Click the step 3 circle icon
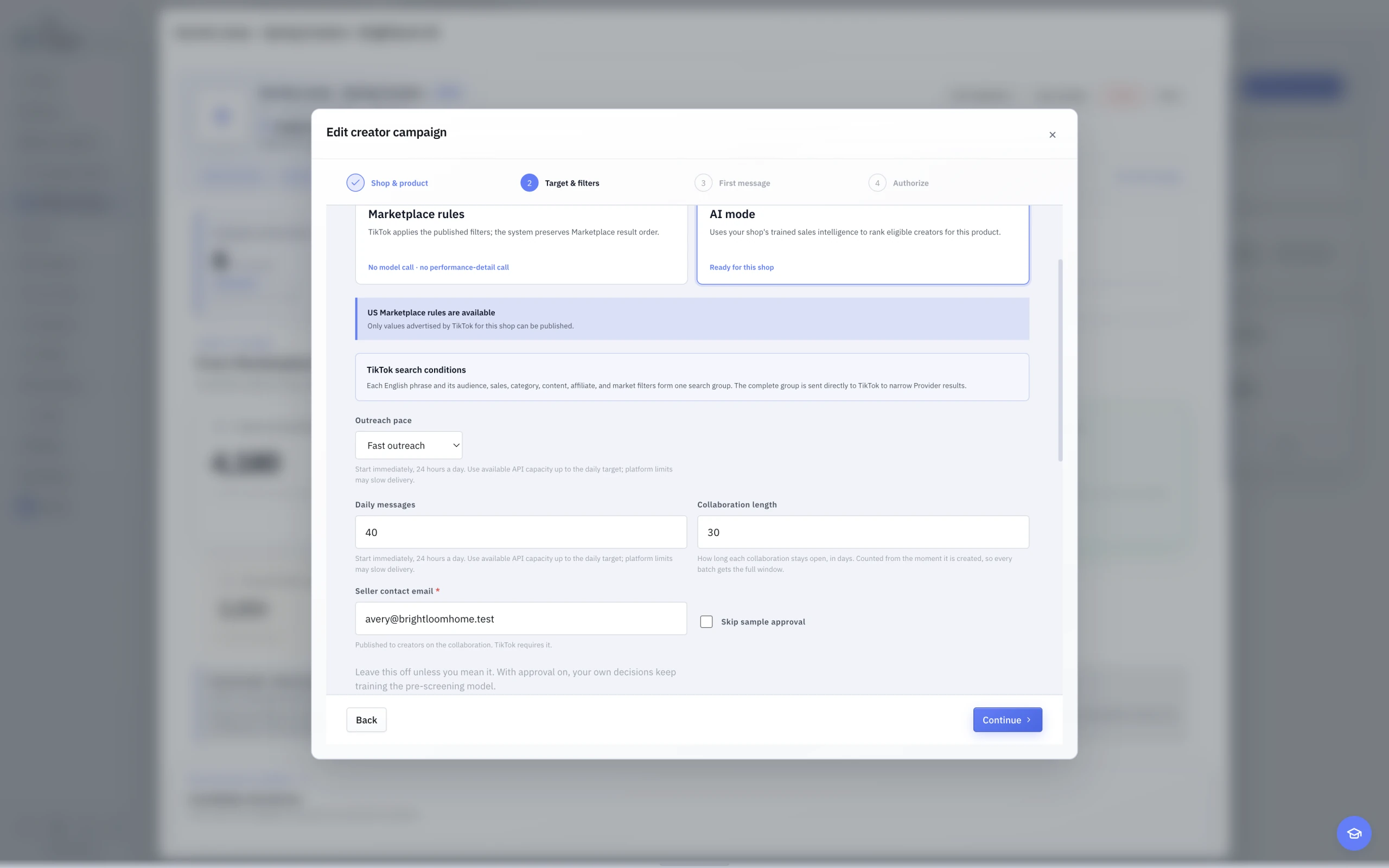The width and height of the screenshot is (1389, 868). tap(703, 183)
